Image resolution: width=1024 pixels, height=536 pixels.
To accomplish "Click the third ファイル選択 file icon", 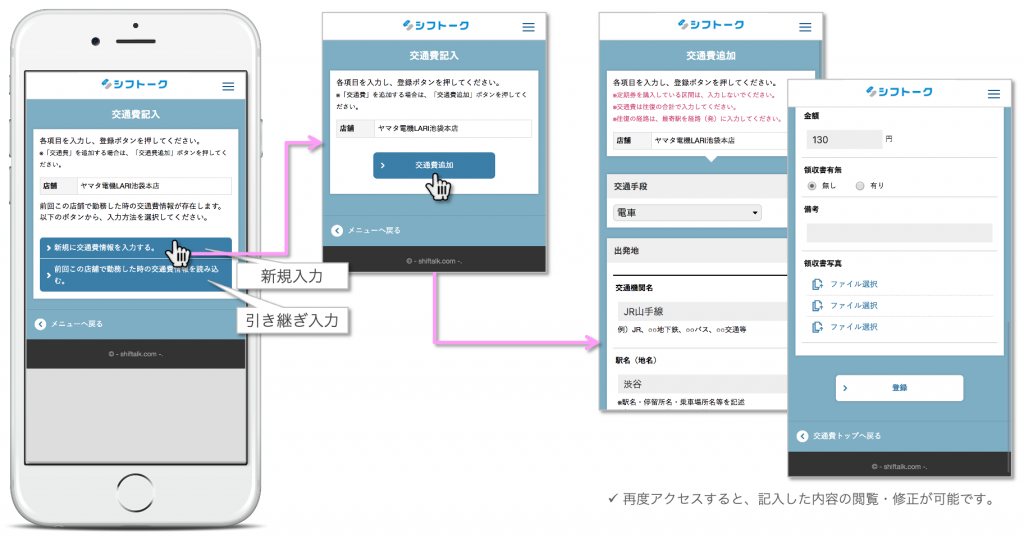I will coord(817,327).
